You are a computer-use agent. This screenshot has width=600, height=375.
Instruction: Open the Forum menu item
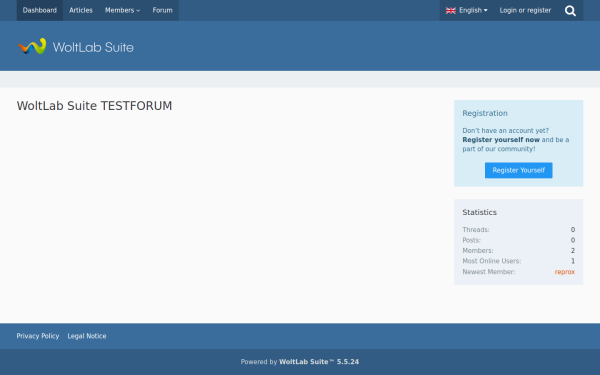(x=162, y=10)
